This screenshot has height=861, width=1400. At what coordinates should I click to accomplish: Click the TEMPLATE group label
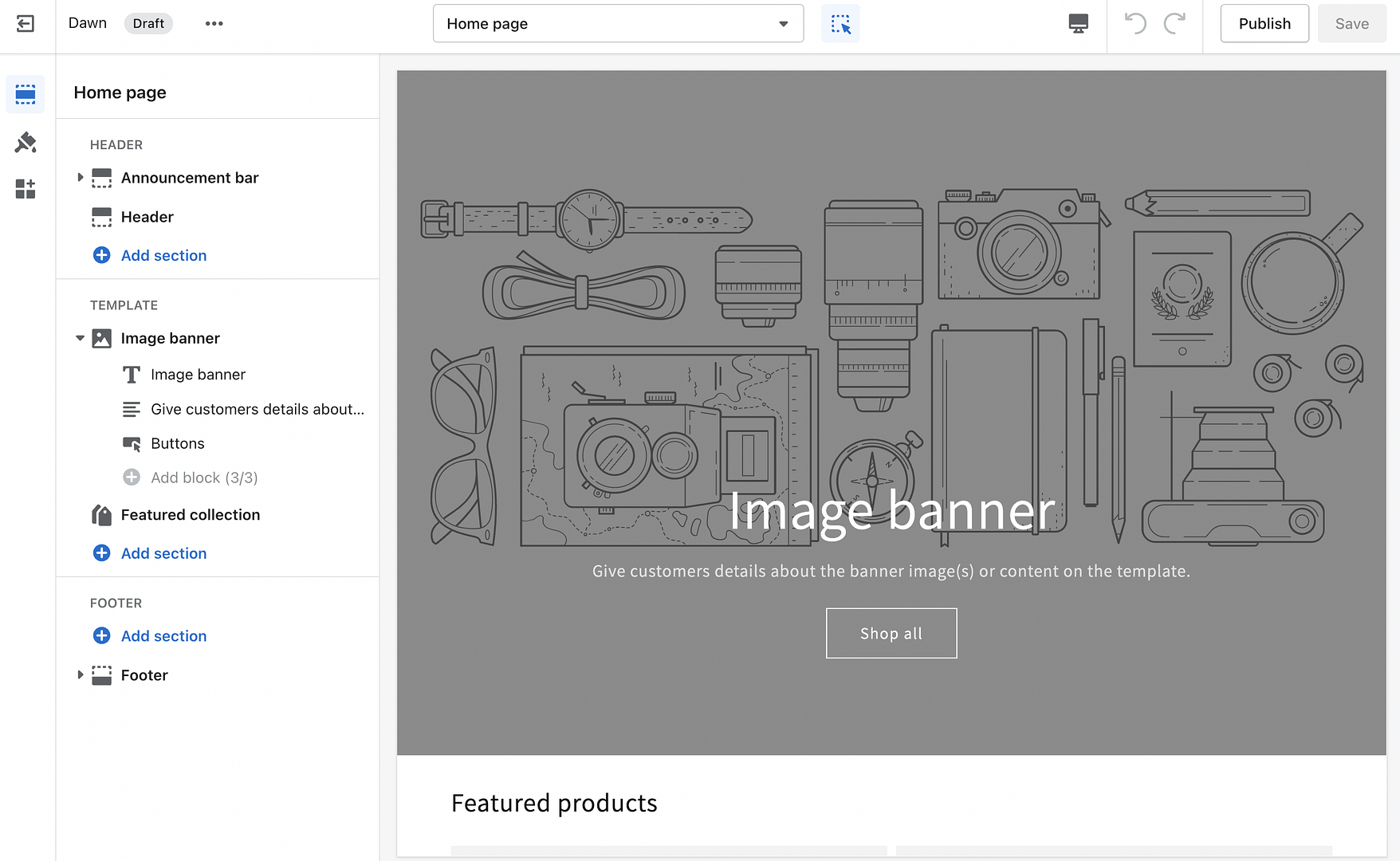pyautogui.click(x=124, y=305)
